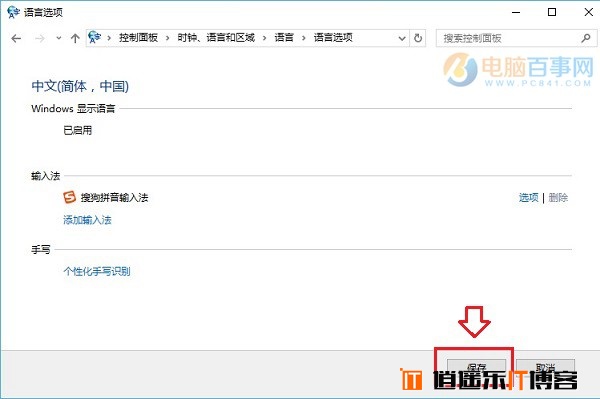Click the search magnifier icon
The image size is (600, 399).
click(x=586, y=38)
